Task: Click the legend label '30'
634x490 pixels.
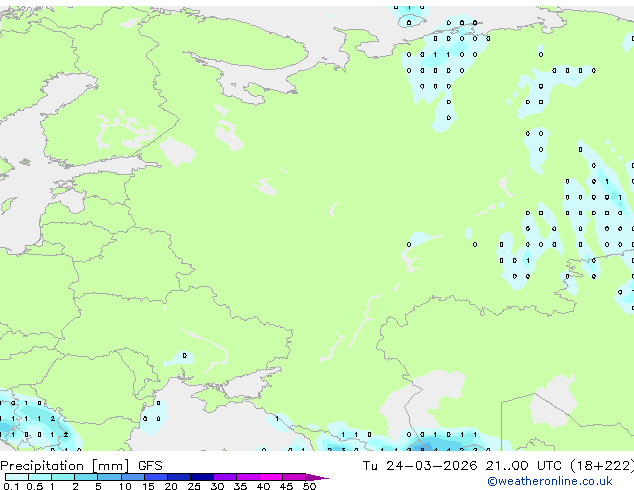Action: [217, 486]
